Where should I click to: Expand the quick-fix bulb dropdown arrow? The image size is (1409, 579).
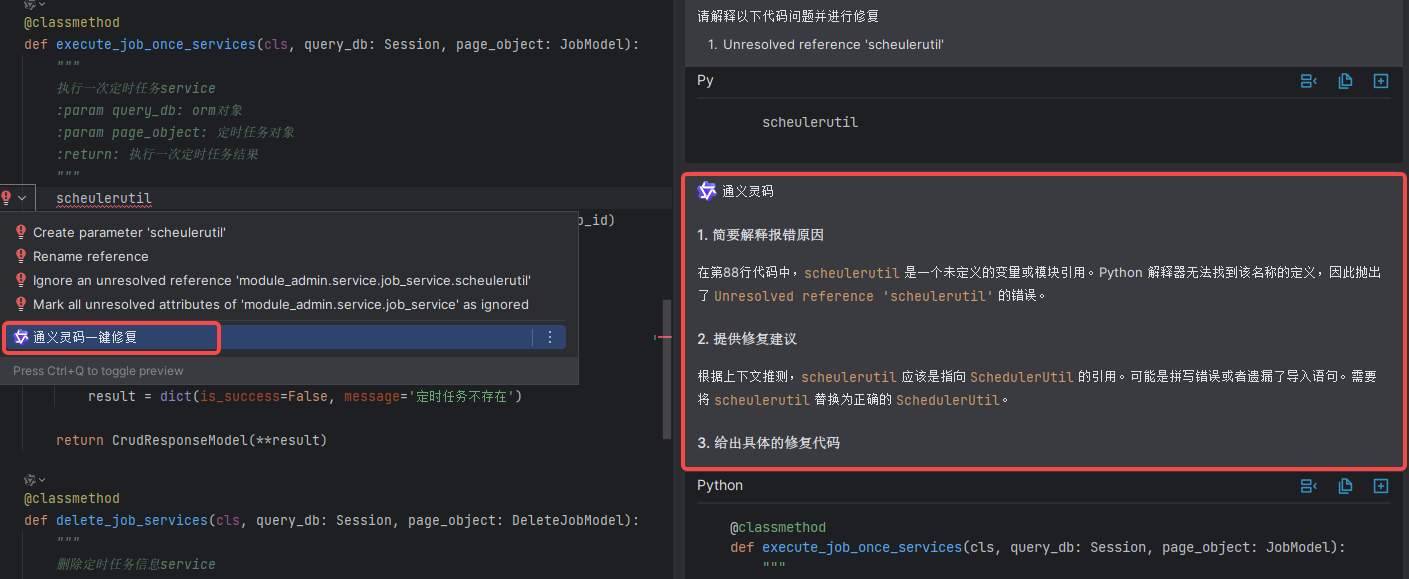point(22,198)
